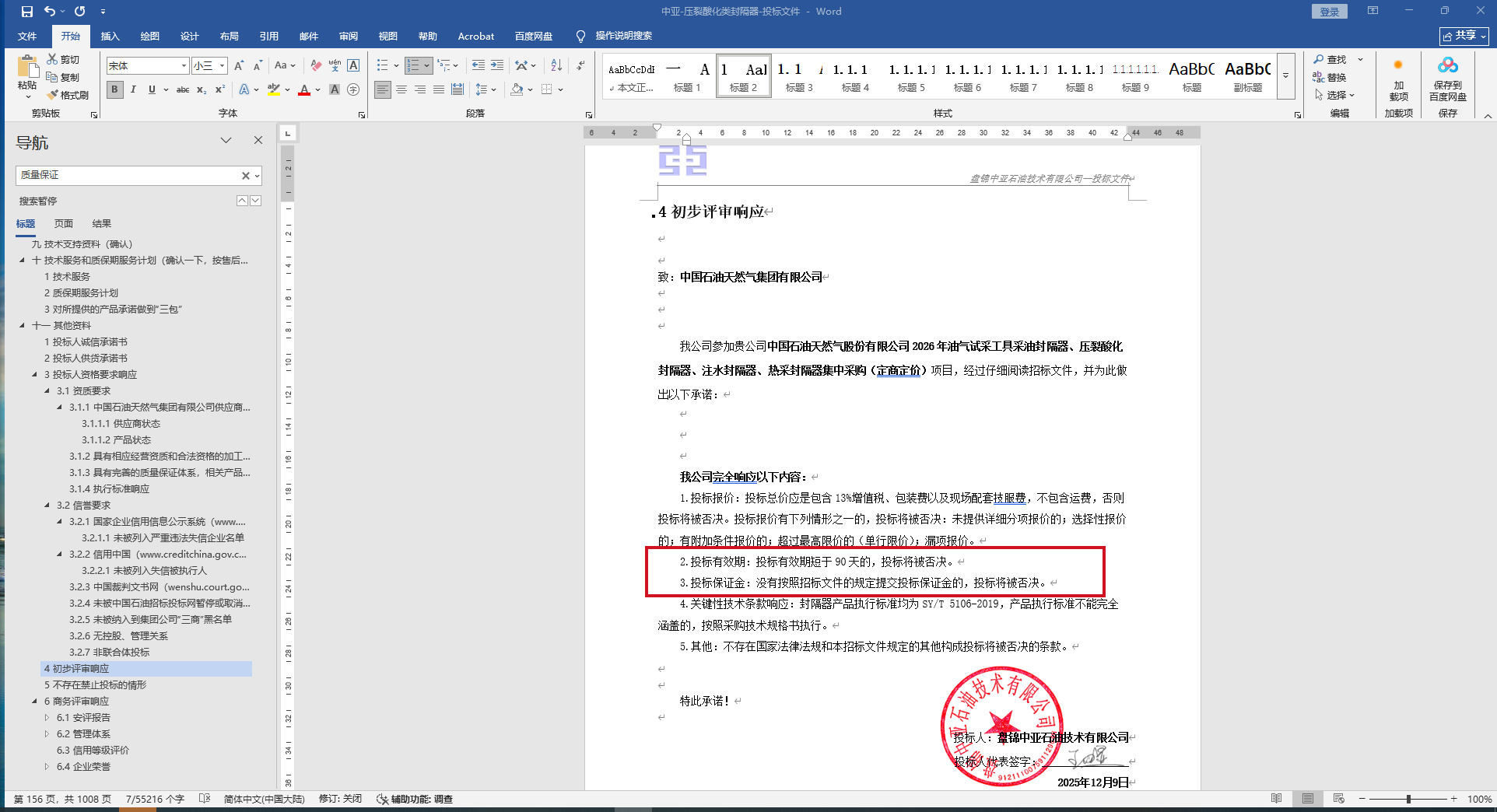Close the navigation pane
1497x812 pixels.
coord(258,140)
